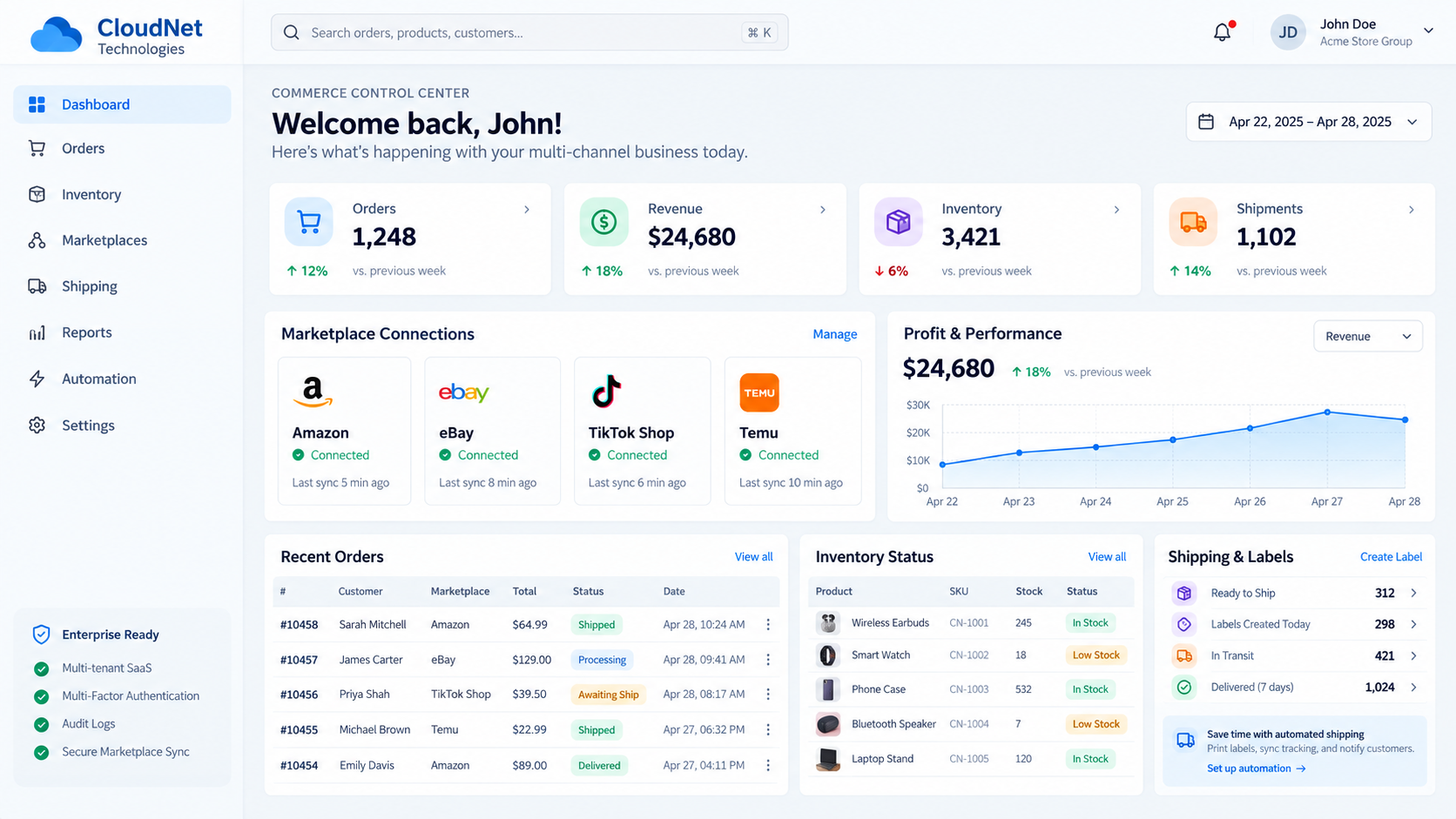Open row menu for order #10454
The image size is (1456, 819).
click(x=768, y=765)
